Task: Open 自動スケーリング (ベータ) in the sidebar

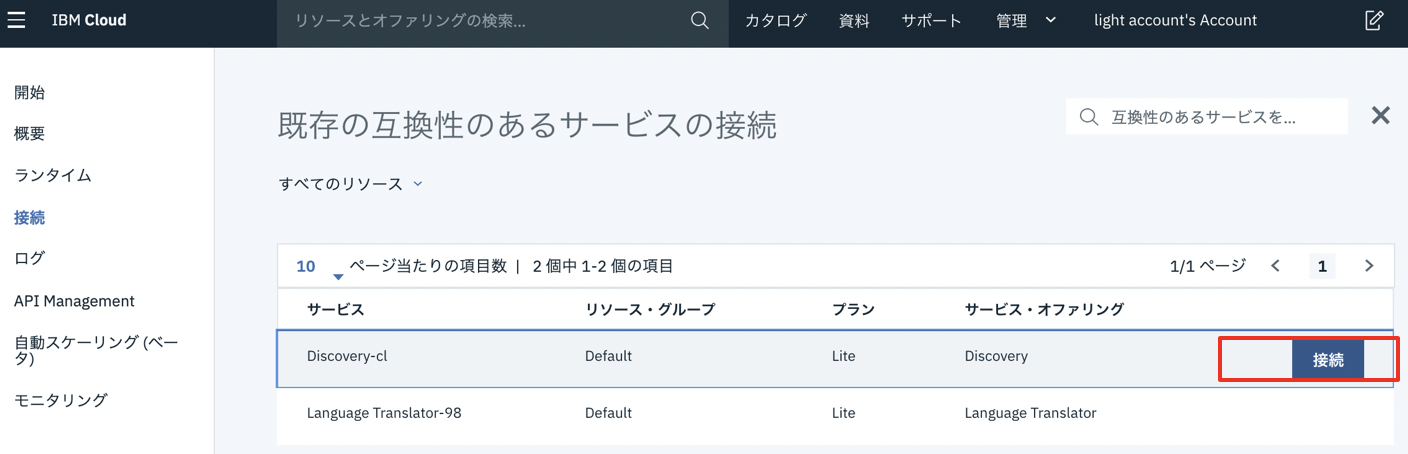Action: tap(96, 350)
